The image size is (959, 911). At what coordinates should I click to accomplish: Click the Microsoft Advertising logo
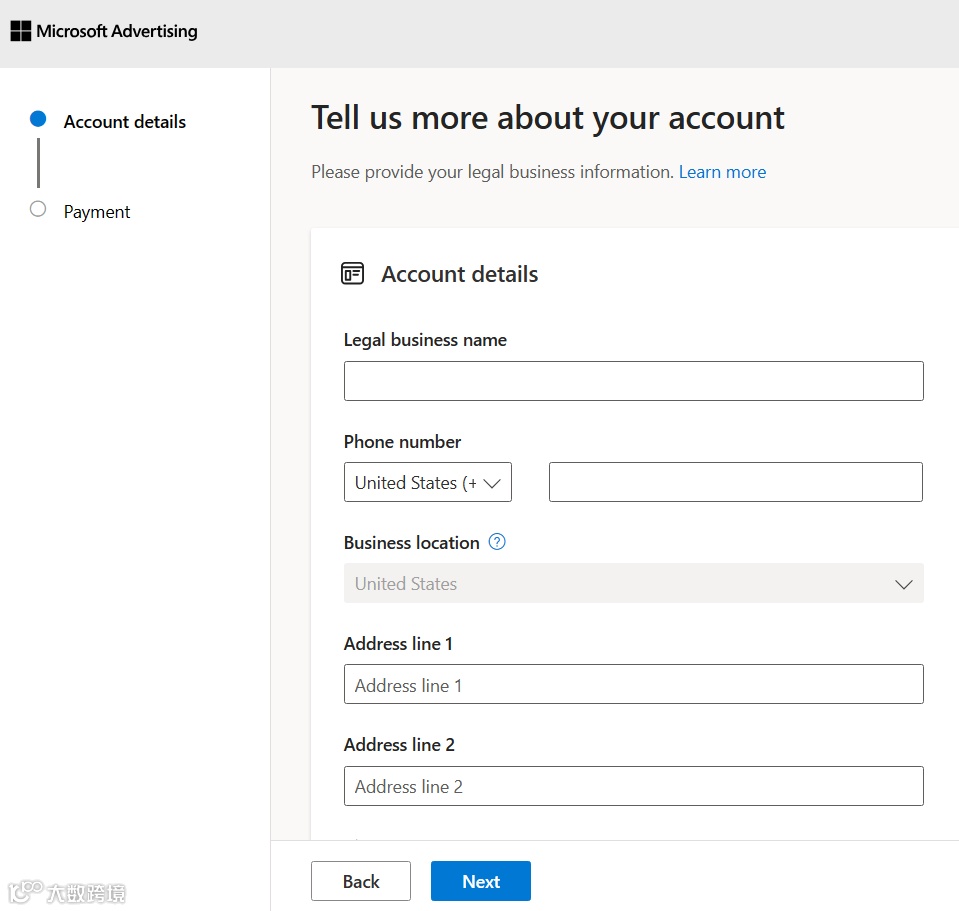20,31
